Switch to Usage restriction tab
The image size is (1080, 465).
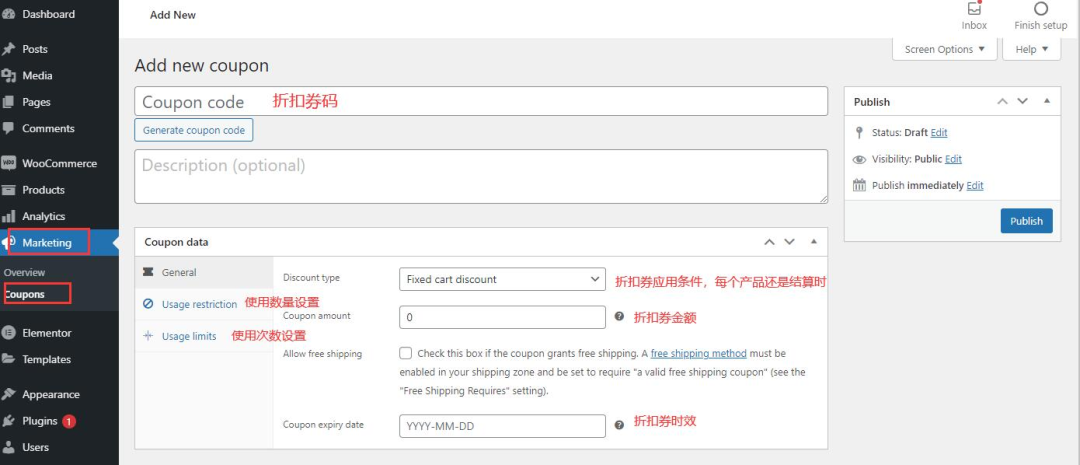[199, 304]
